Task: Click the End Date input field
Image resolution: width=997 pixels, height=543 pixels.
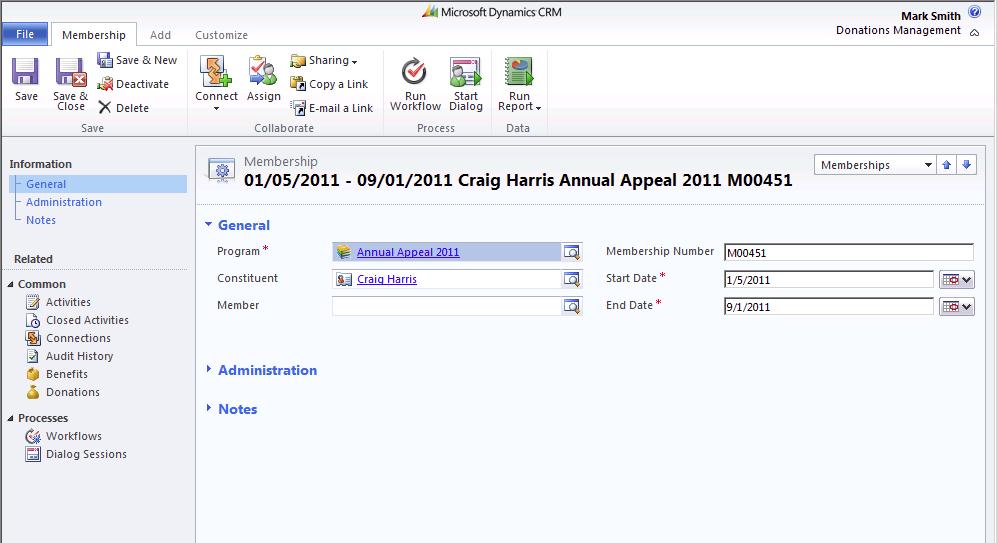Action: 829,307
